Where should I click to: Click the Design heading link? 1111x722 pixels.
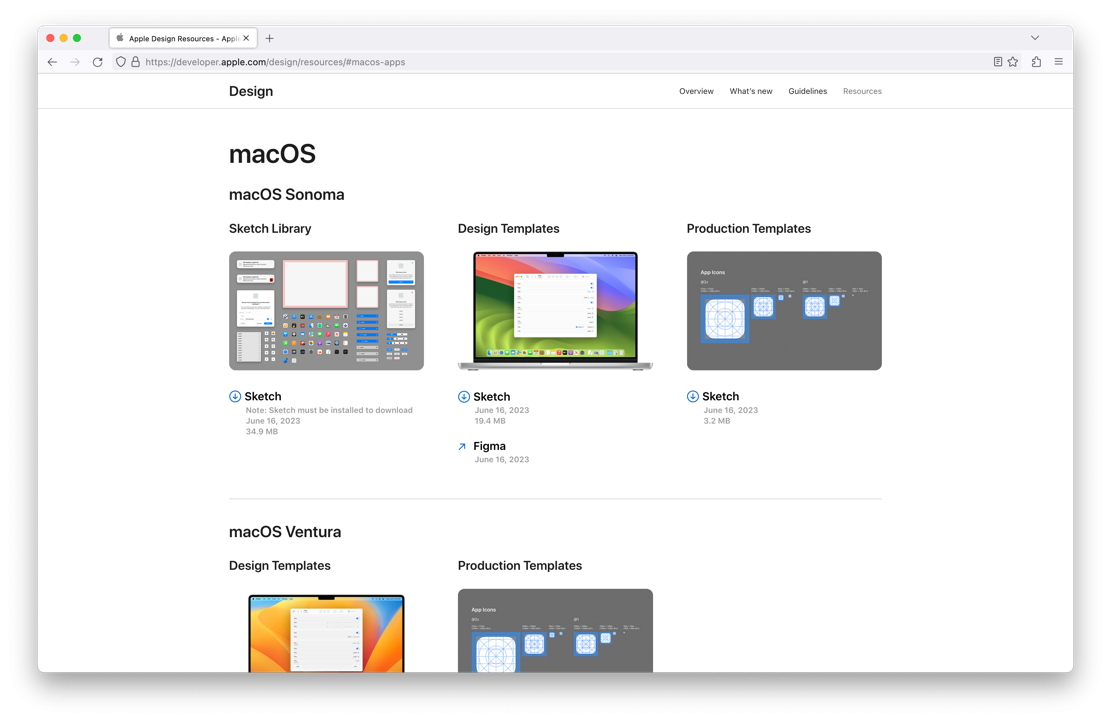pos(251,91)
